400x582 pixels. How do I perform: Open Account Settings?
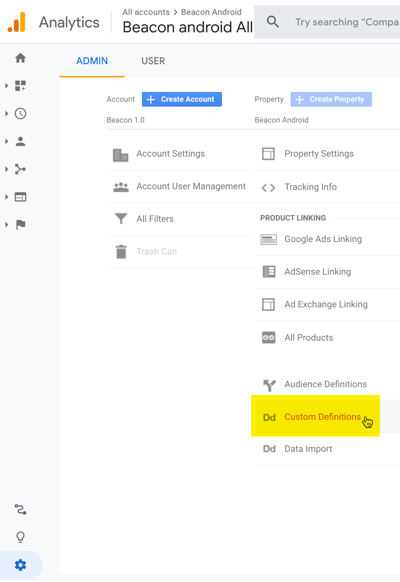coord(170,154)
